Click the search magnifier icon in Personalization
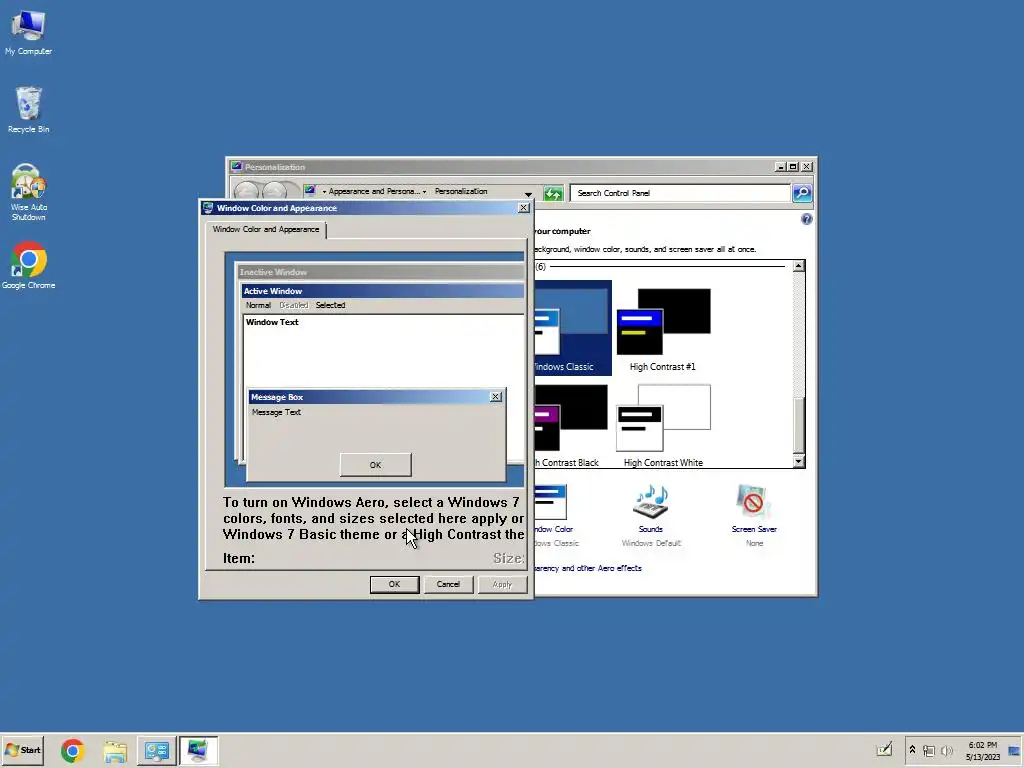 (x=802, y=193)
